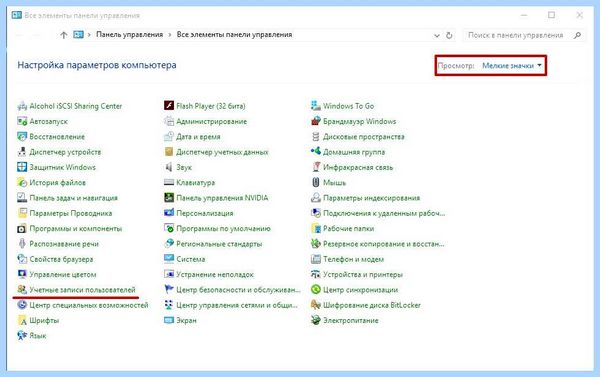The image size is (600, 377).
Task: Open Программы по умолчанию icon
Action: tap(169, 228)
